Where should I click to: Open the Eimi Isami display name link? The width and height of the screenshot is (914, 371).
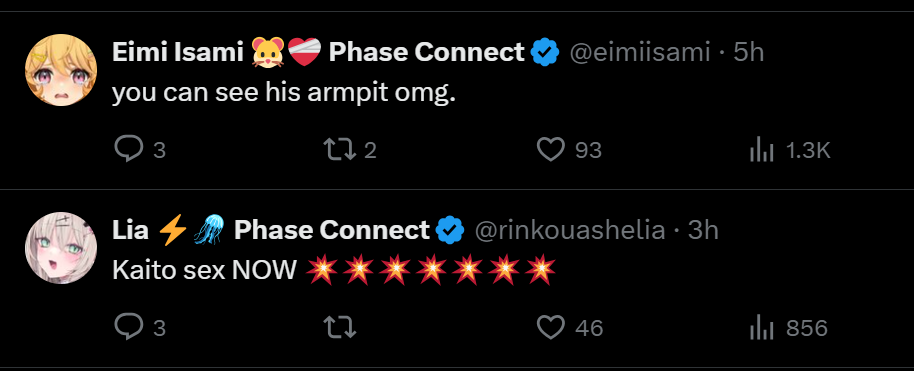tap(318, 52)
